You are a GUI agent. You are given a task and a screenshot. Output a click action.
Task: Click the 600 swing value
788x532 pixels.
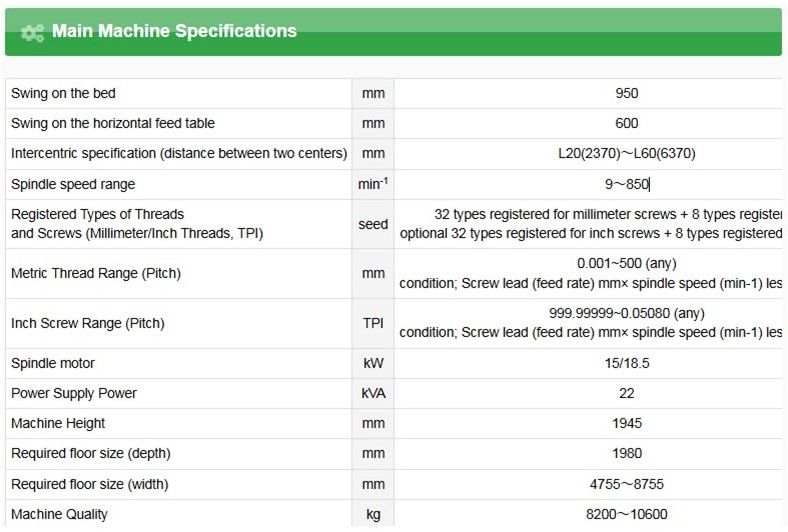627,123
